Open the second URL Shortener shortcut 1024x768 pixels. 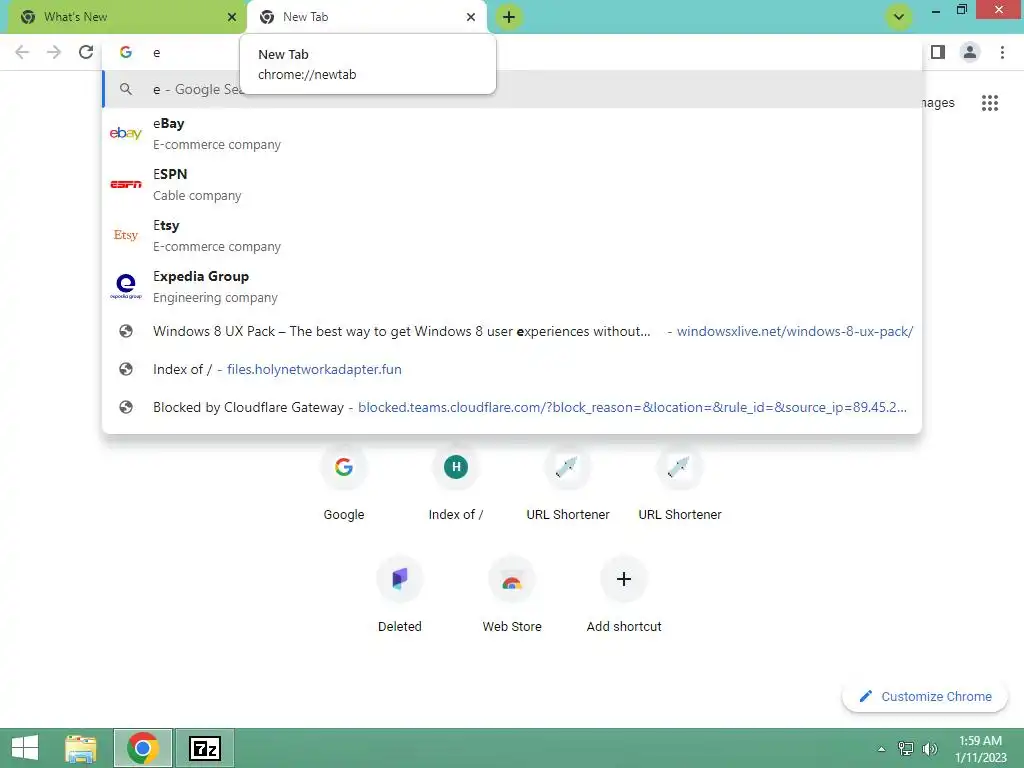[x=680, y=483]
